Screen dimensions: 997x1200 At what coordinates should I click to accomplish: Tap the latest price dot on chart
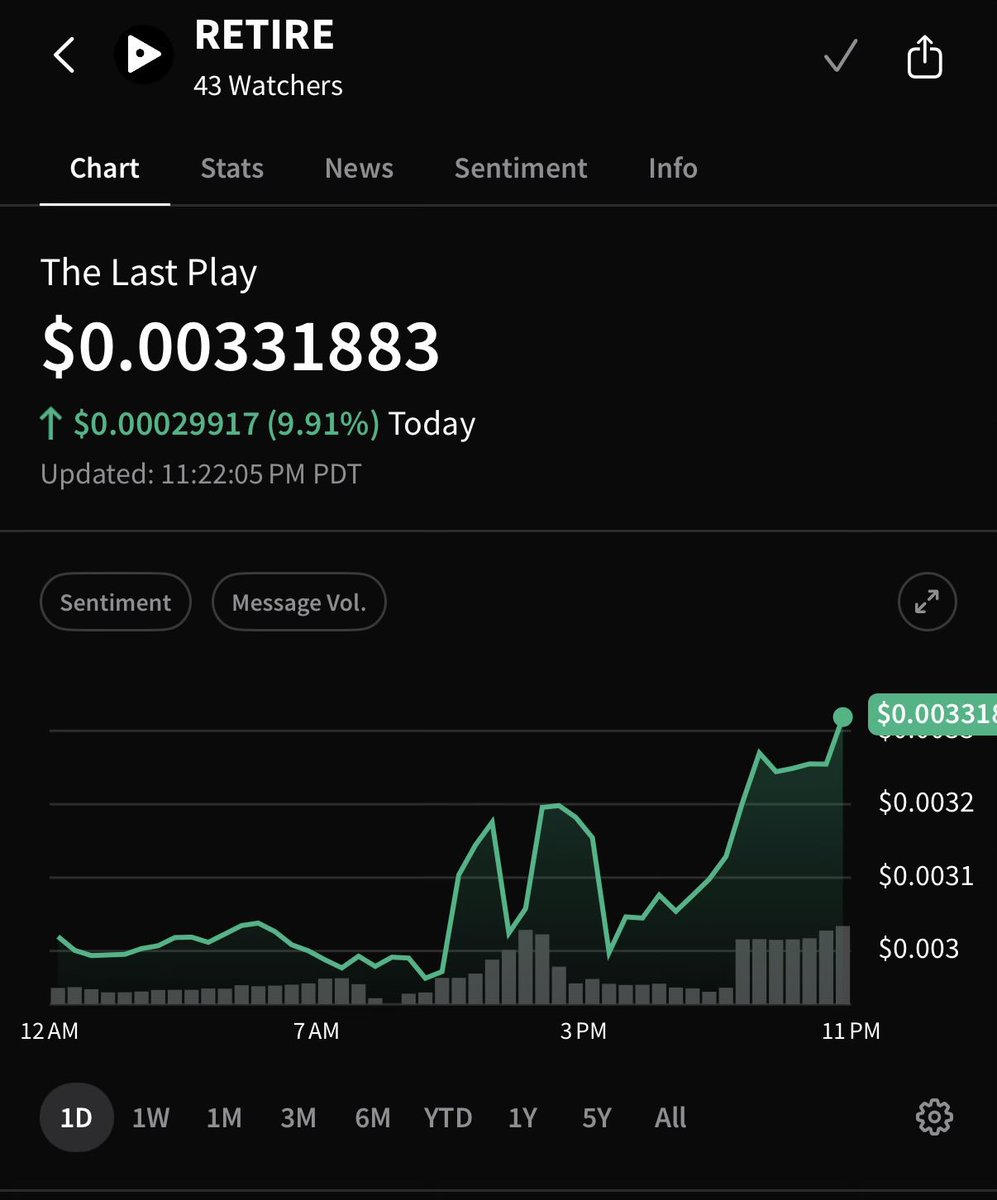point(843,716)
